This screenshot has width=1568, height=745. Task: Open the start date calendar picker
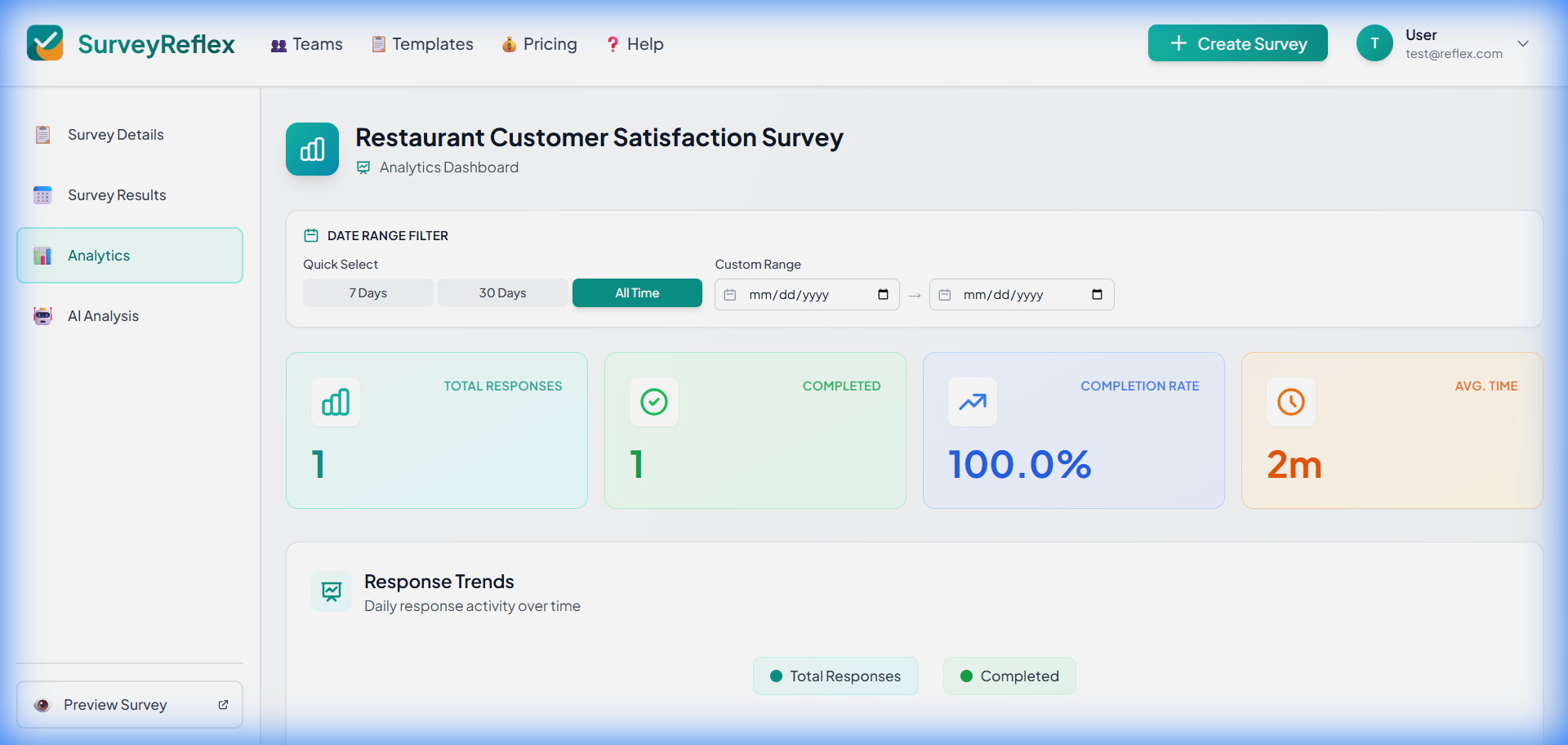click(x=883, y=294)
